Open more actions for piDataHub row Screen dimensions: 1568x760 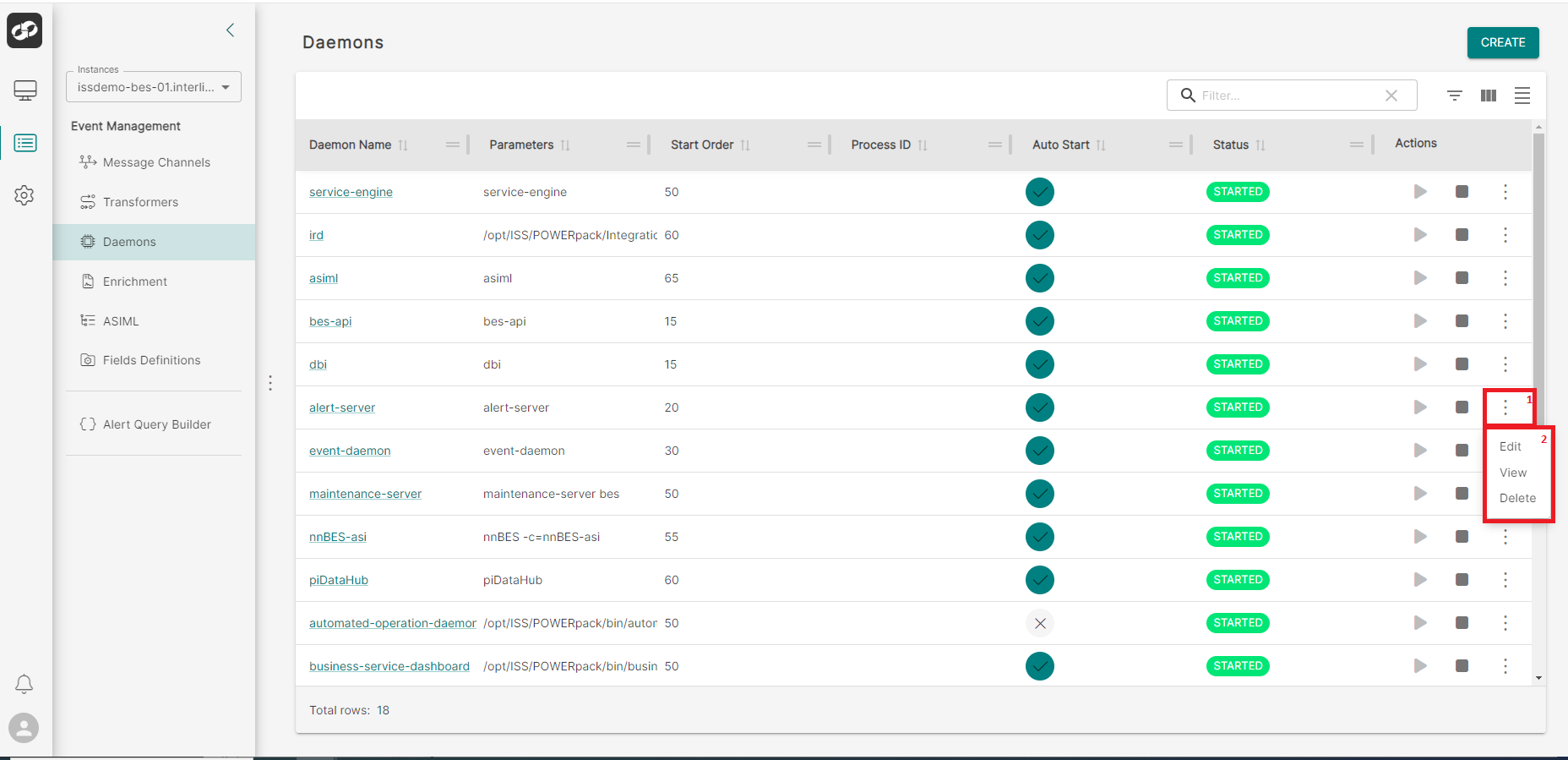click(1505, 580)
